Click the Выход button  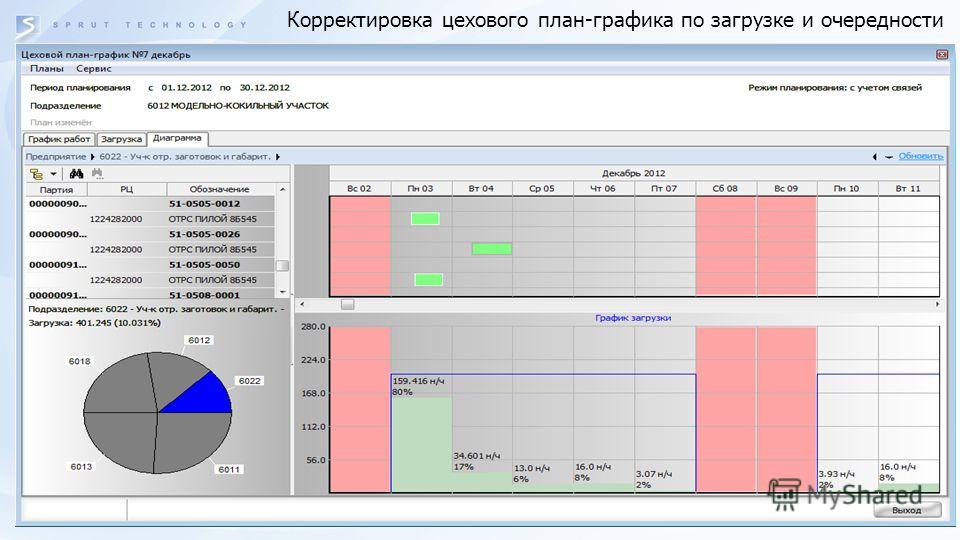[907, 510]
